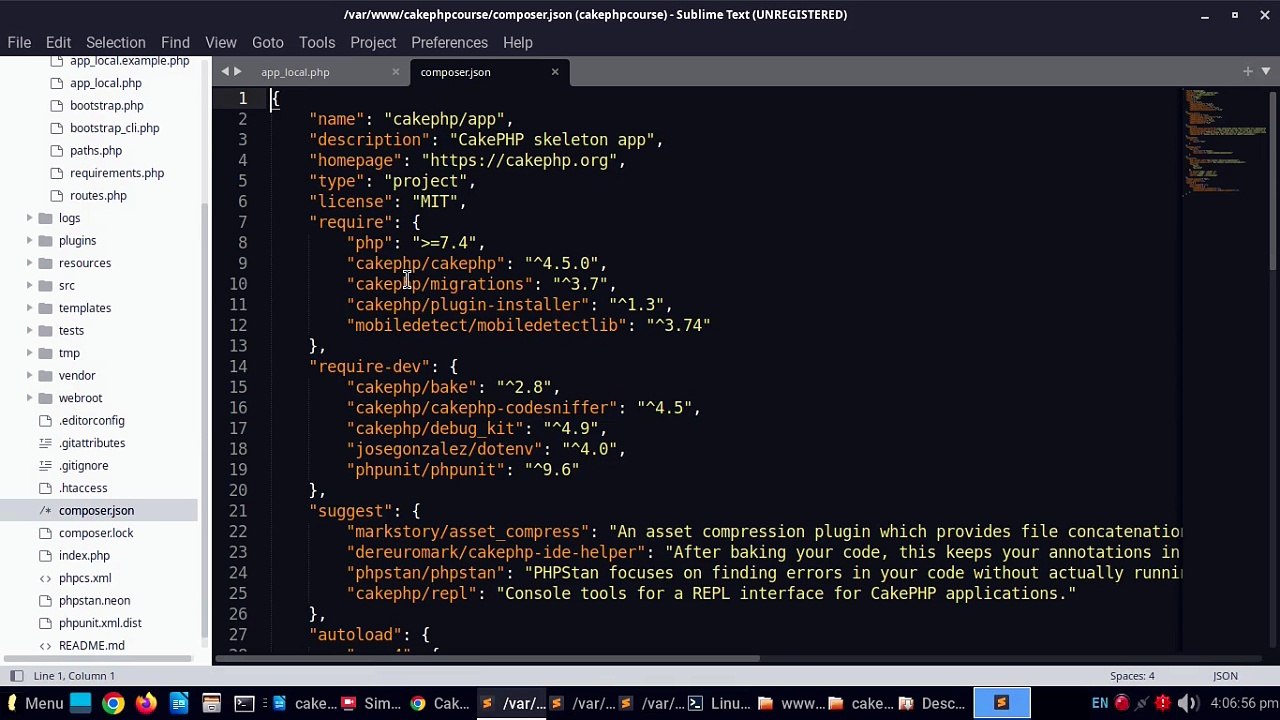Open the file manager launcher in taskbar
The image size is (1280, 720).
point(211,703)
